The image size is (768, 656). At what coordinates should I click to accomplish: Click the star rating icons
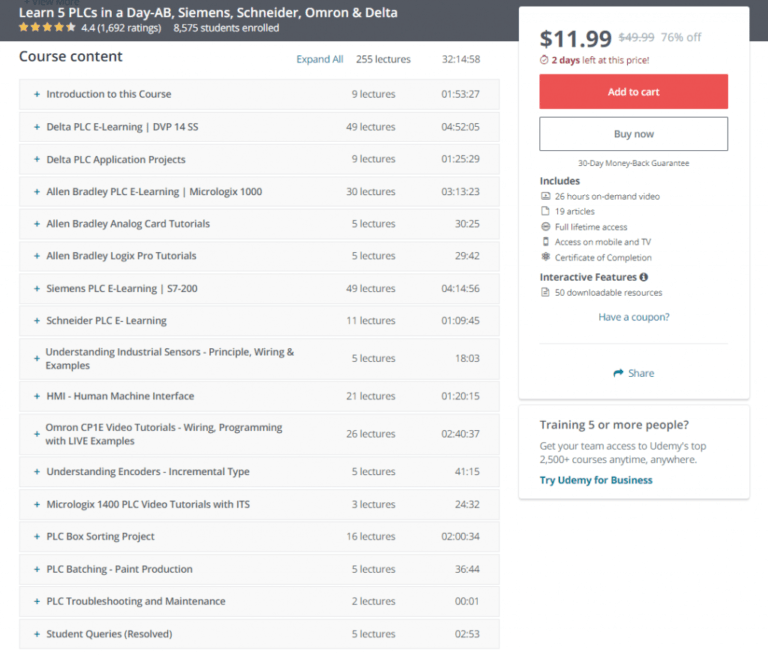(x=47, y=28)
